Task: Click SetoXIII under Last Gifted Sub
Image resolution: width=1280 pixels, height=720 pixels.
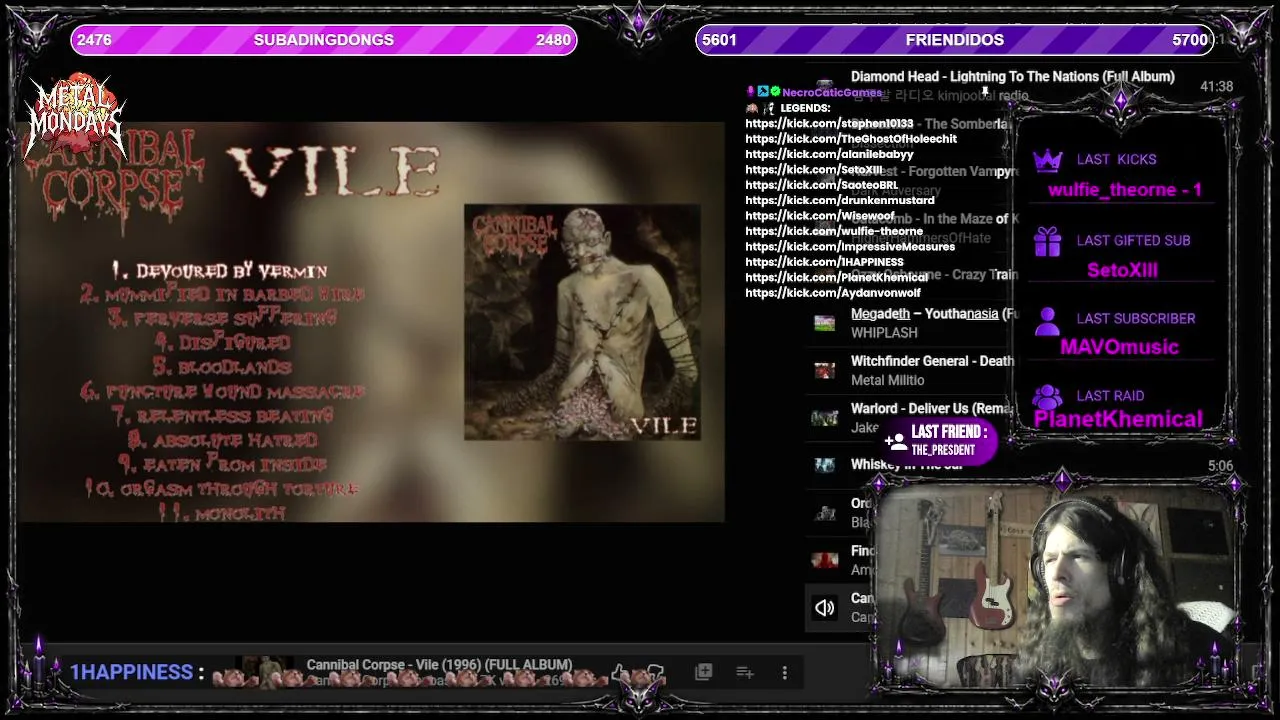Action: (x=1122, y=271)
